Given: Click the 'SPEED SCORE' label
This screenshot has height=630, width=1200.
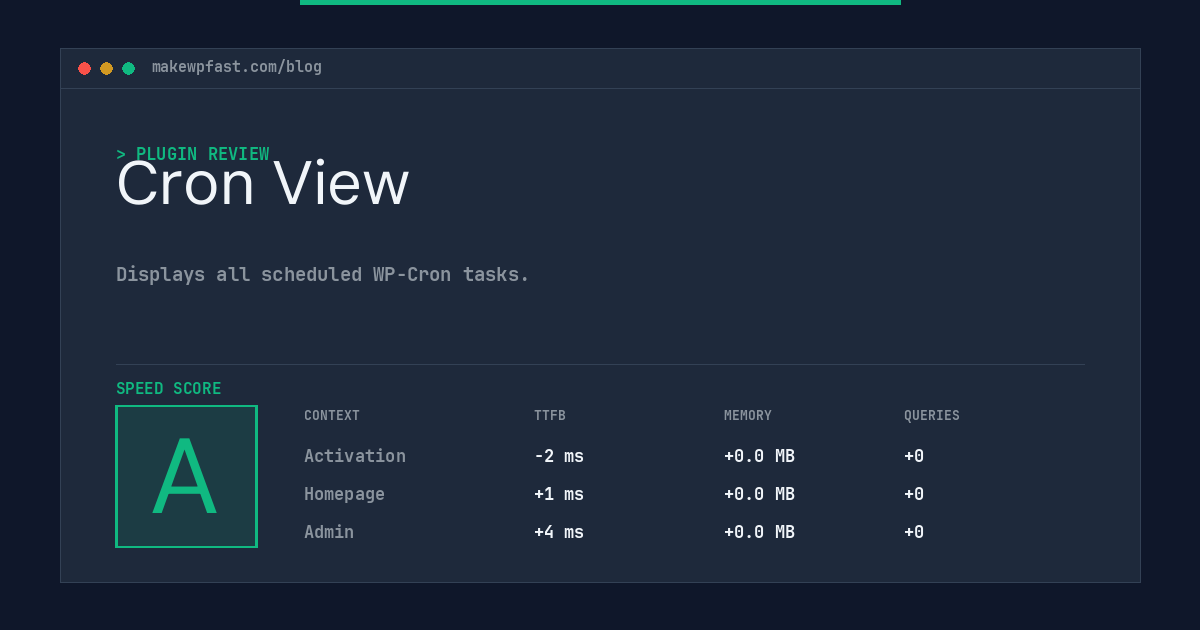Looking at the screenshot, I should [169, 389].
